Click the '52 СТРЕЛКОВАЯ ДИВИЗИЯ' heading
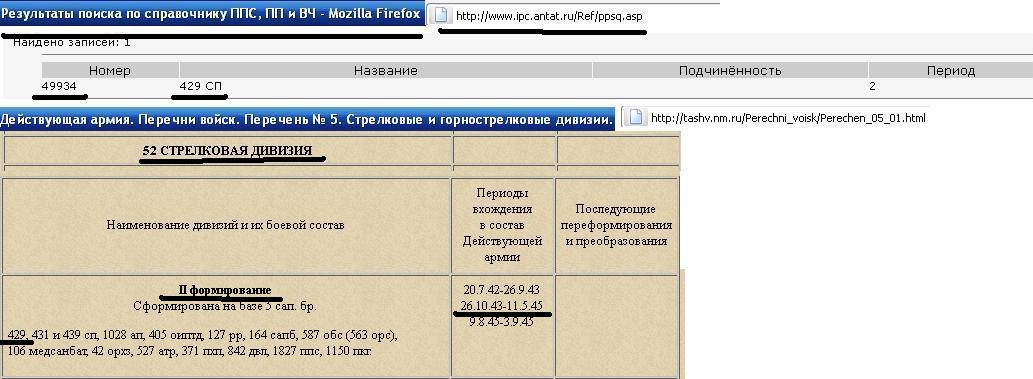This screenshot has height=379, width=1033. pyautogui.click(x=227, y=150)
